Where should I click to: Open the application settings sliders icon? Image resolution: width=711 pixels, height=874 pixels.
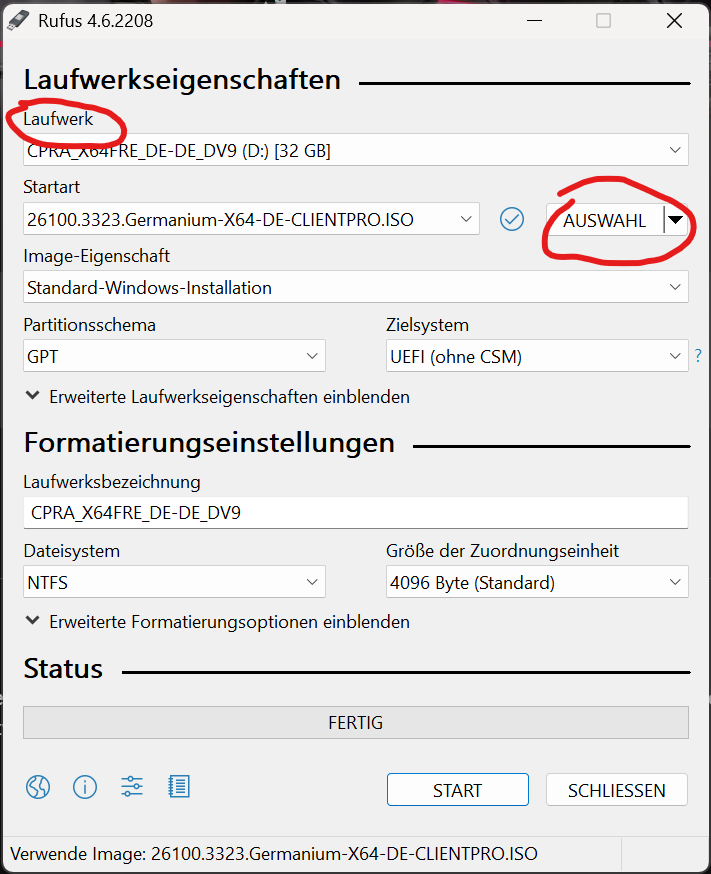132,786
